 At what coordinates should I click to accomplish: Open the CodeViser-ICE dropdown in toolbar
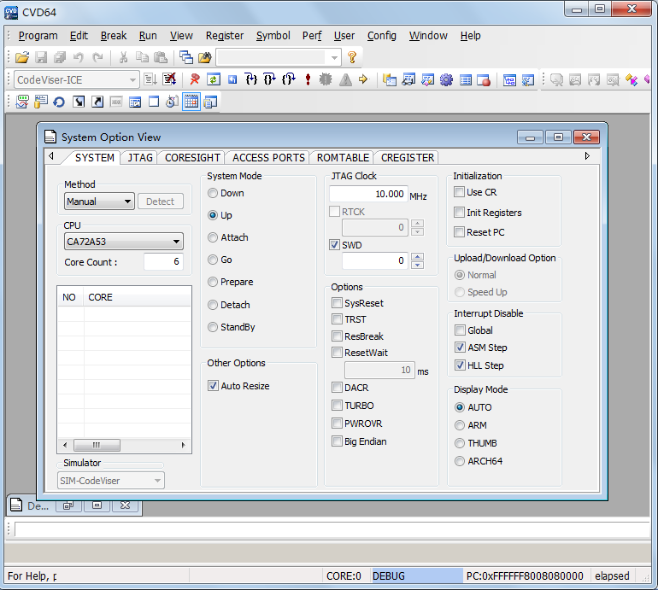coord(77,80)
